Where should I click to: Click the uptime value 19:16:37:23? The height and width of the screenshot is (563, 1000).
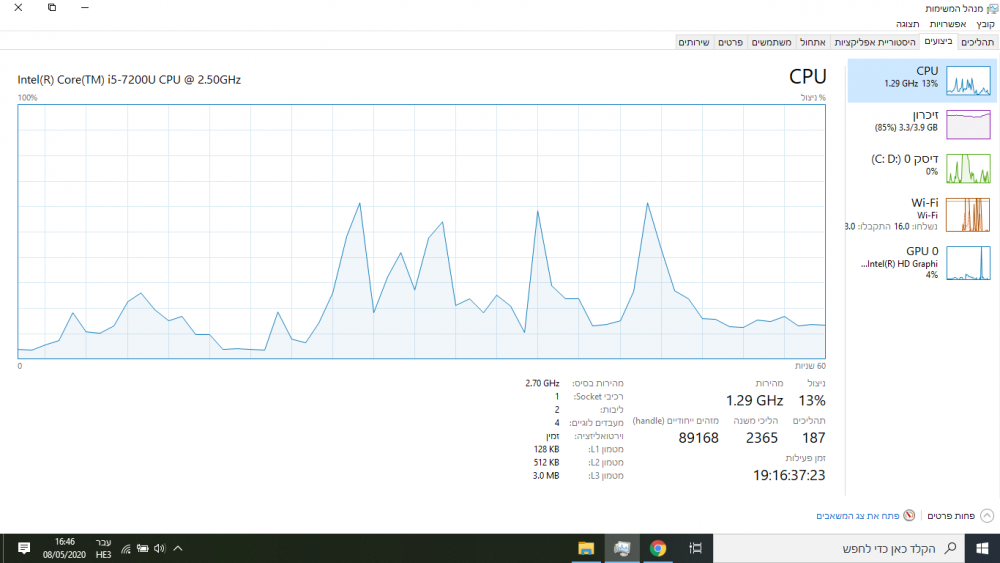pos(789,475)
